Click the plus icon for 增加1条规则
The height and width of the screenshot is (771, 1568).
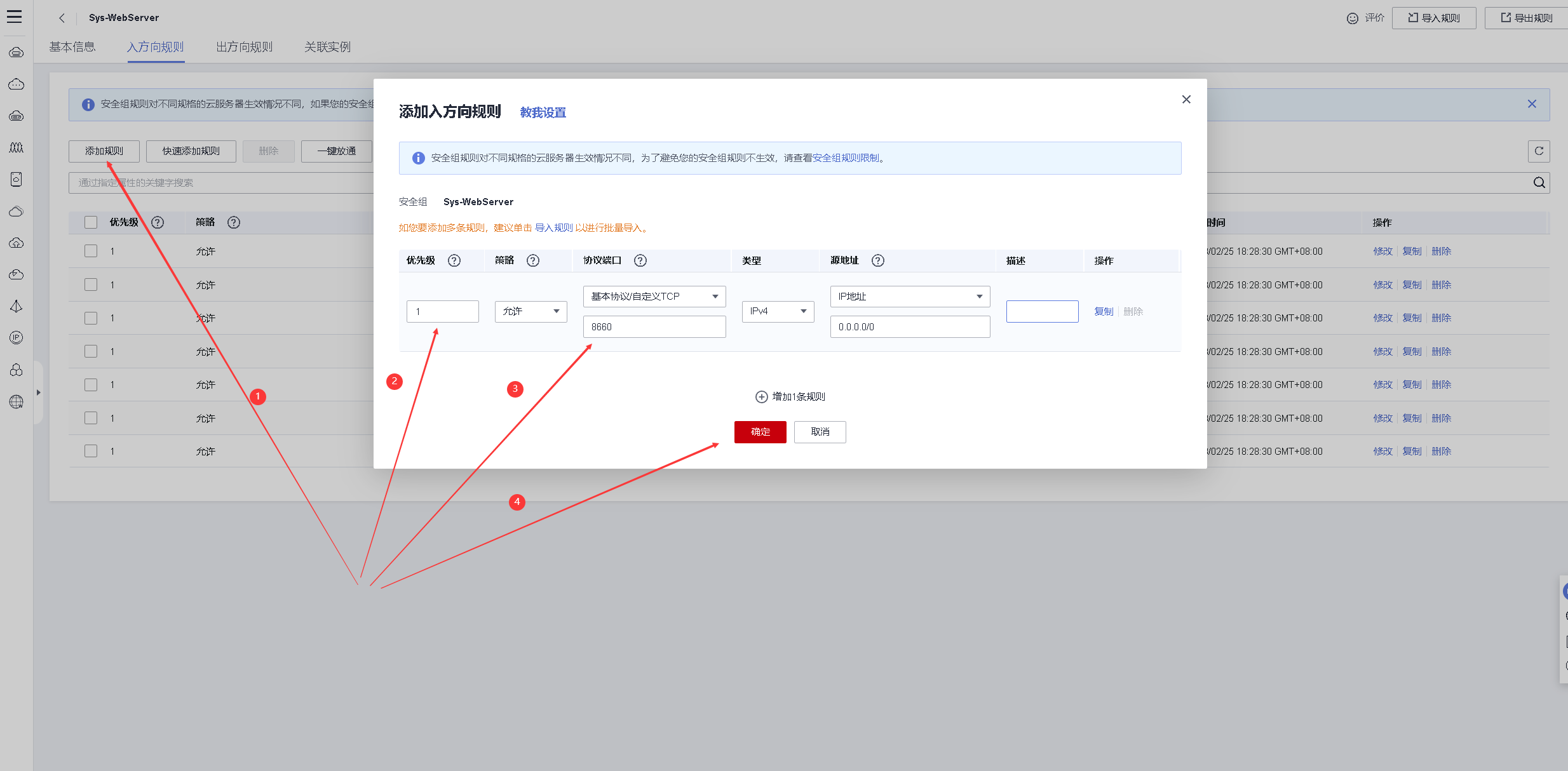coord(761,397)
